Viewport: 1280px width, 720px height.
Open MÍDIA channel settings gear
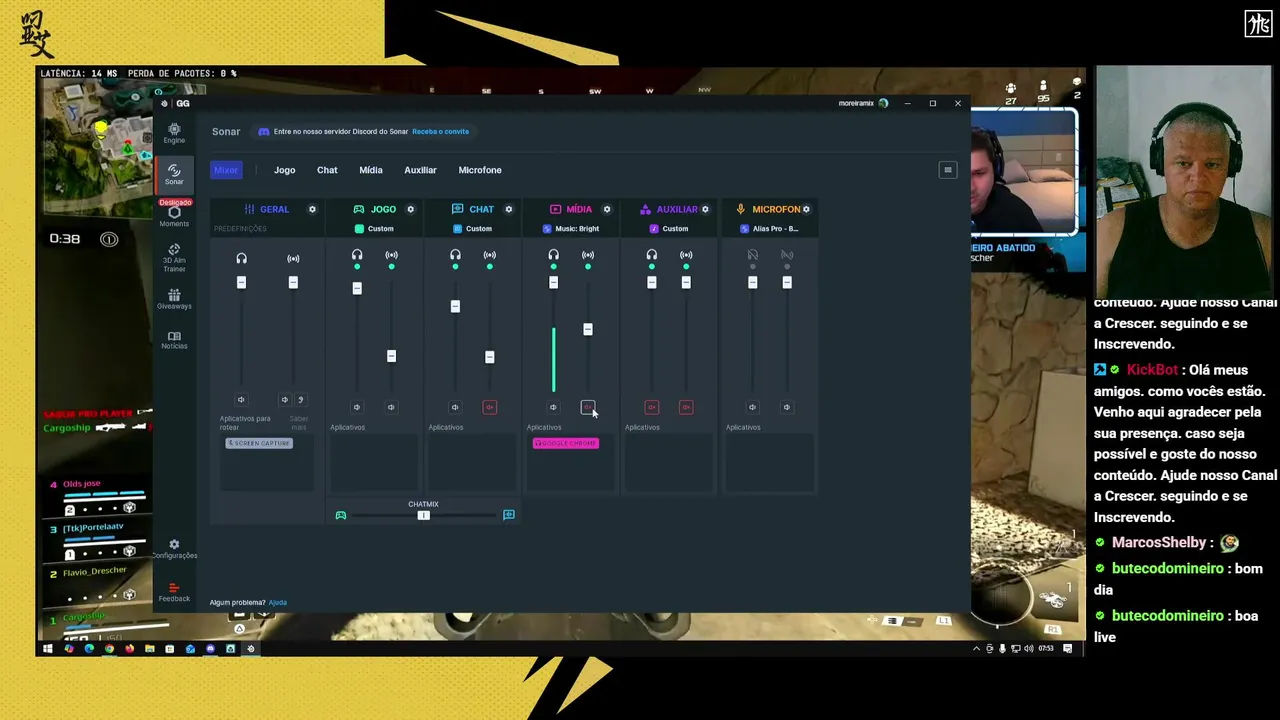pyautogui.click(x=606, y=209)
